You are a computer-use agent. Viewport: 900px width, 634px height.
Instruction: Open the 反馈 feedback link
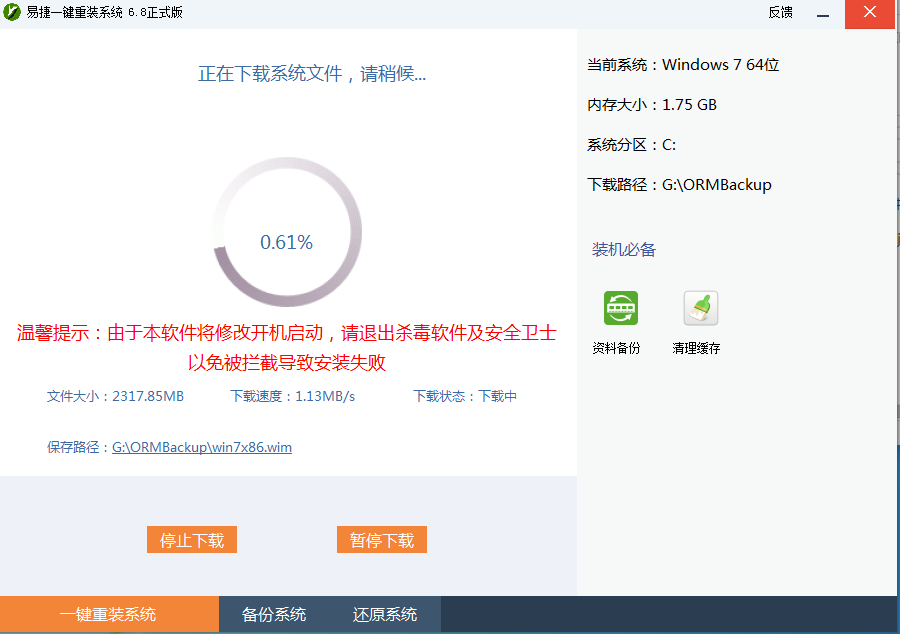pos(781,13)
